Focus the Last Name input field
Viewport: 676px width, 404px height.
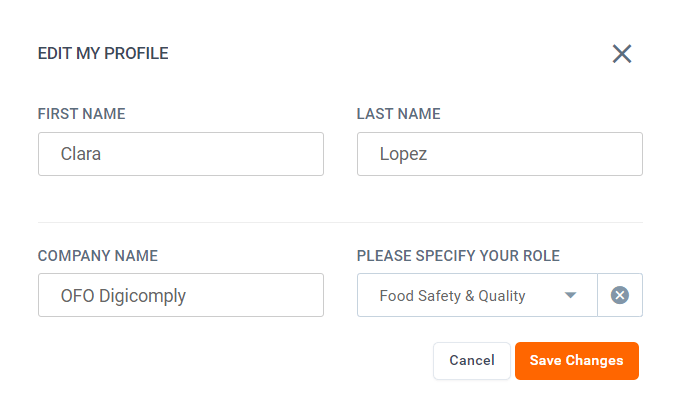click(x=499, y=154)
